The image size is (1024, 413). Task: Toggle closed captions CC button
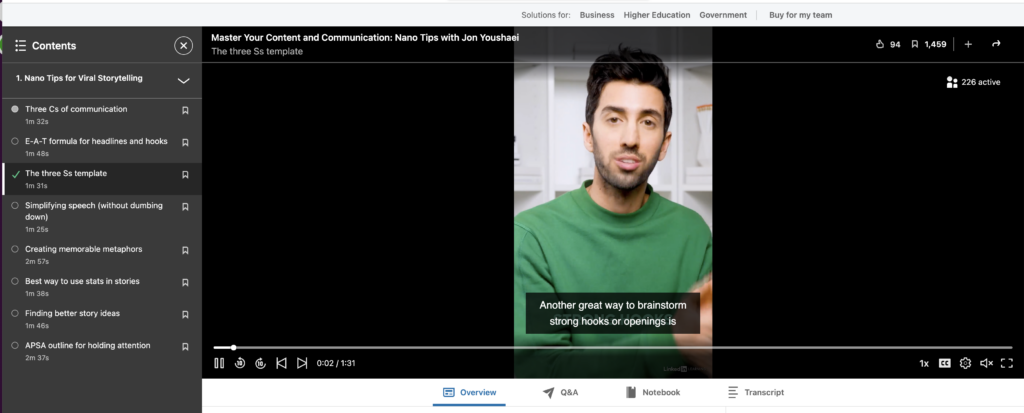(x=944, y=363)
